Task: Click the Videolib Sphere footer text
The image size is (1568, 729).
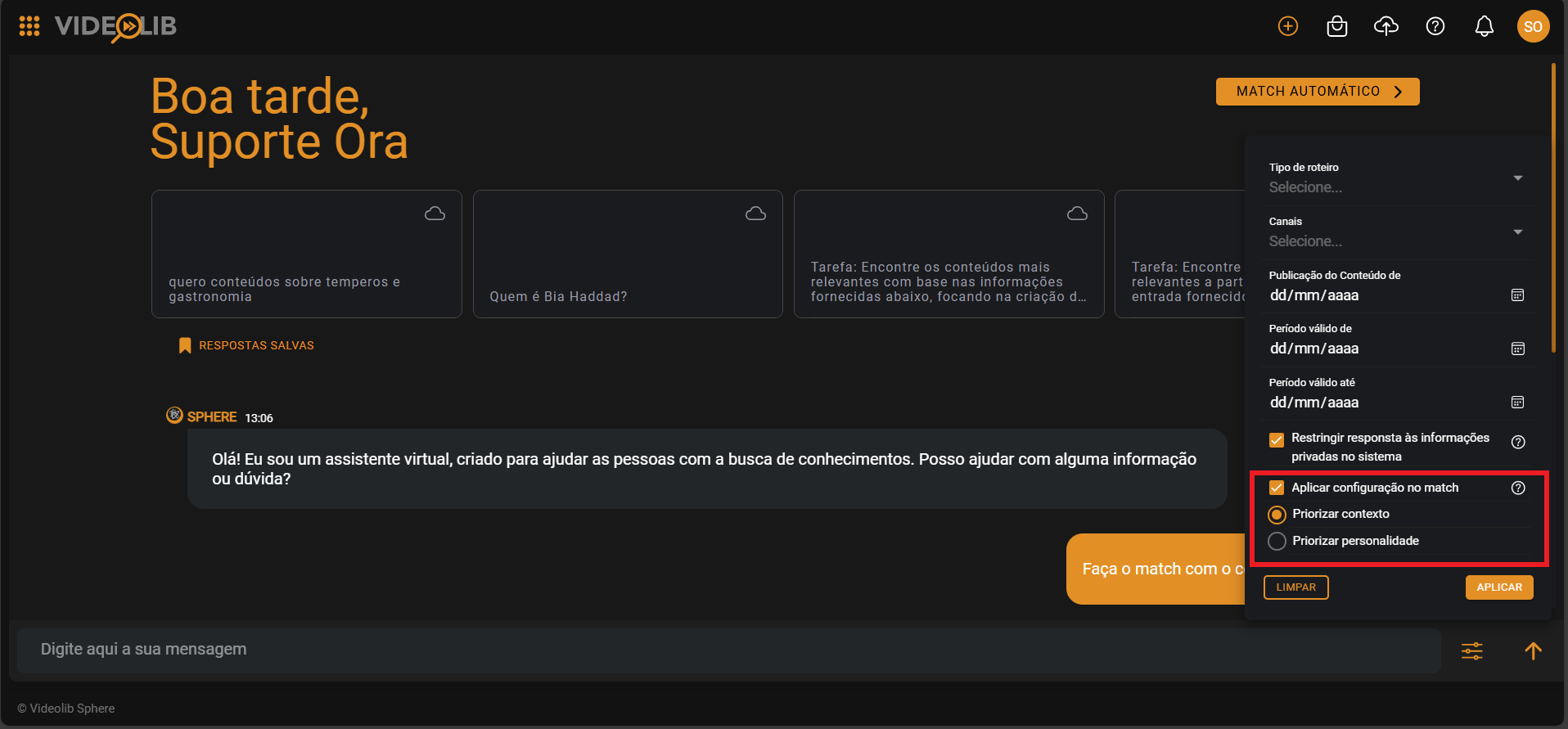Action: coord(66,709)
